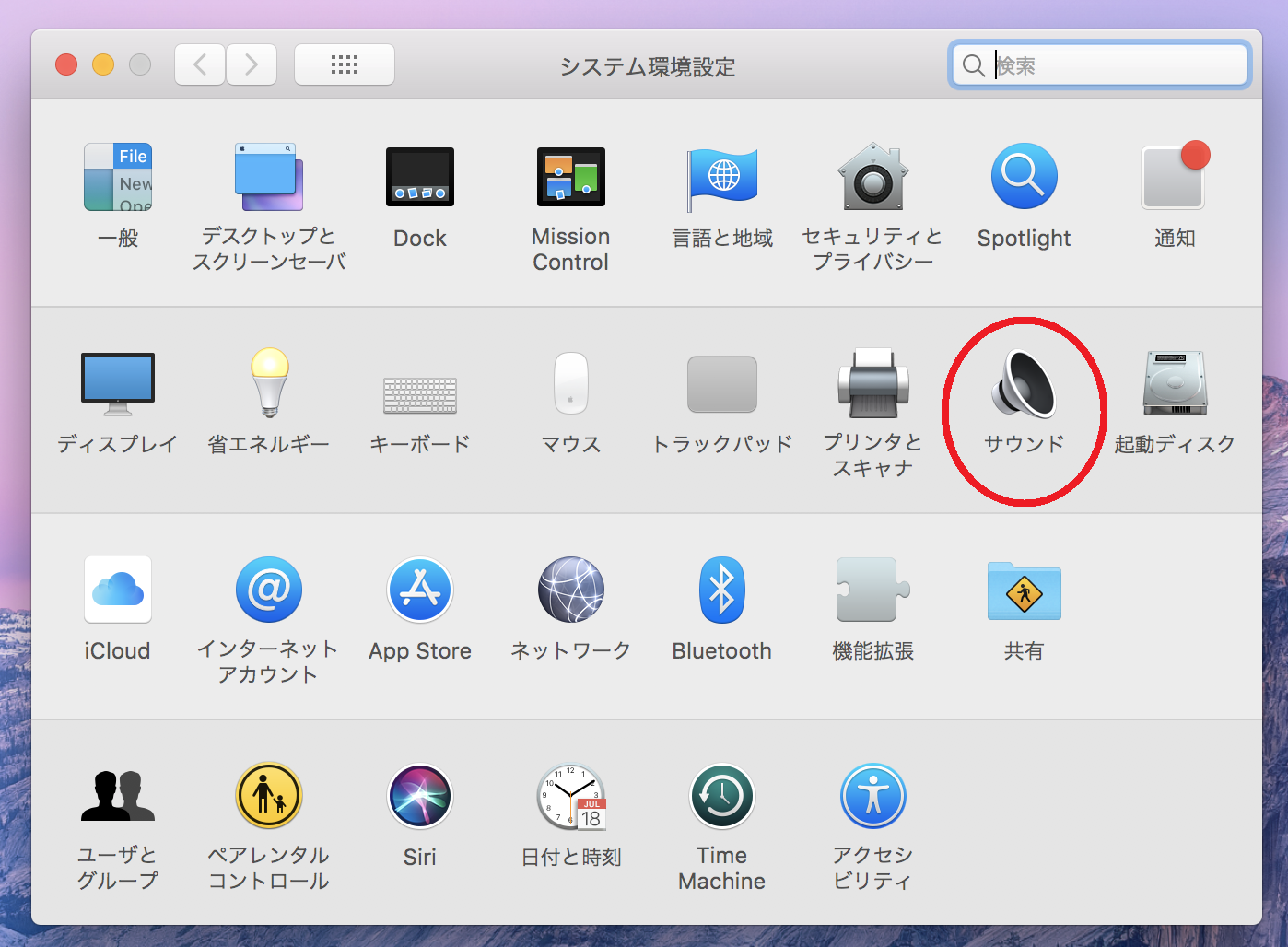Open ユーザとグループ silhouettes icon

pyautogui.click(x=118, y=796)
